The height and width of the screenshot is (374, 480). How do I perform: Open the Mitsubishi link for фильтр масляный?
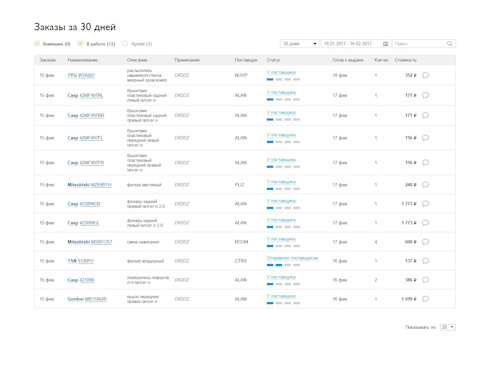89,185
